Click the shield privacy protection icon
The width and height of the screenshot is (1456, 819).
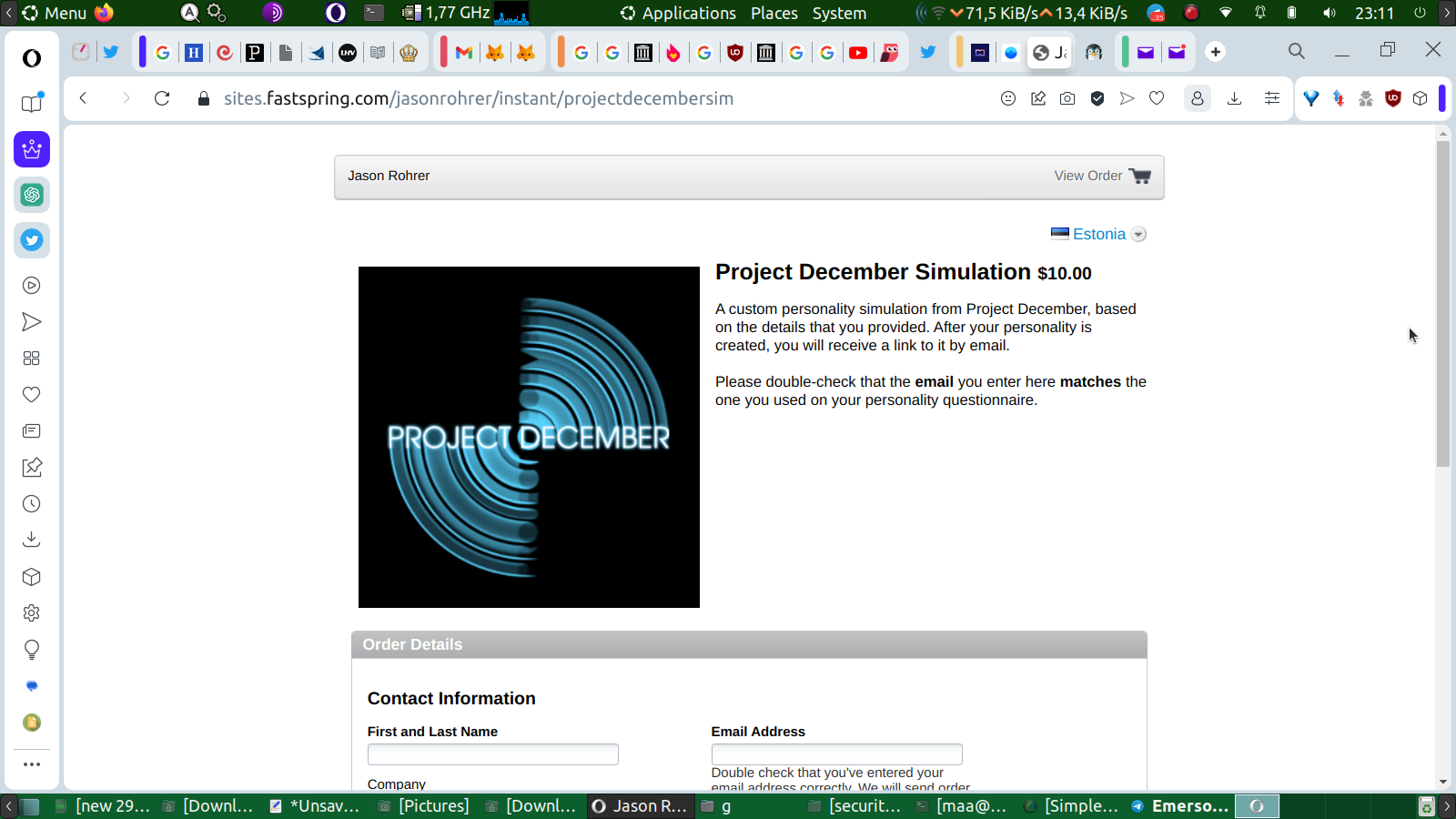pyautogui.click(x=1097, y=98)
